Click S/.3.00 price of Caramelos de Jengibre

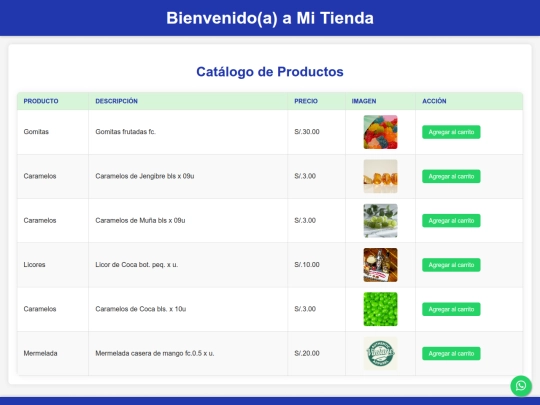click(305, 176)
